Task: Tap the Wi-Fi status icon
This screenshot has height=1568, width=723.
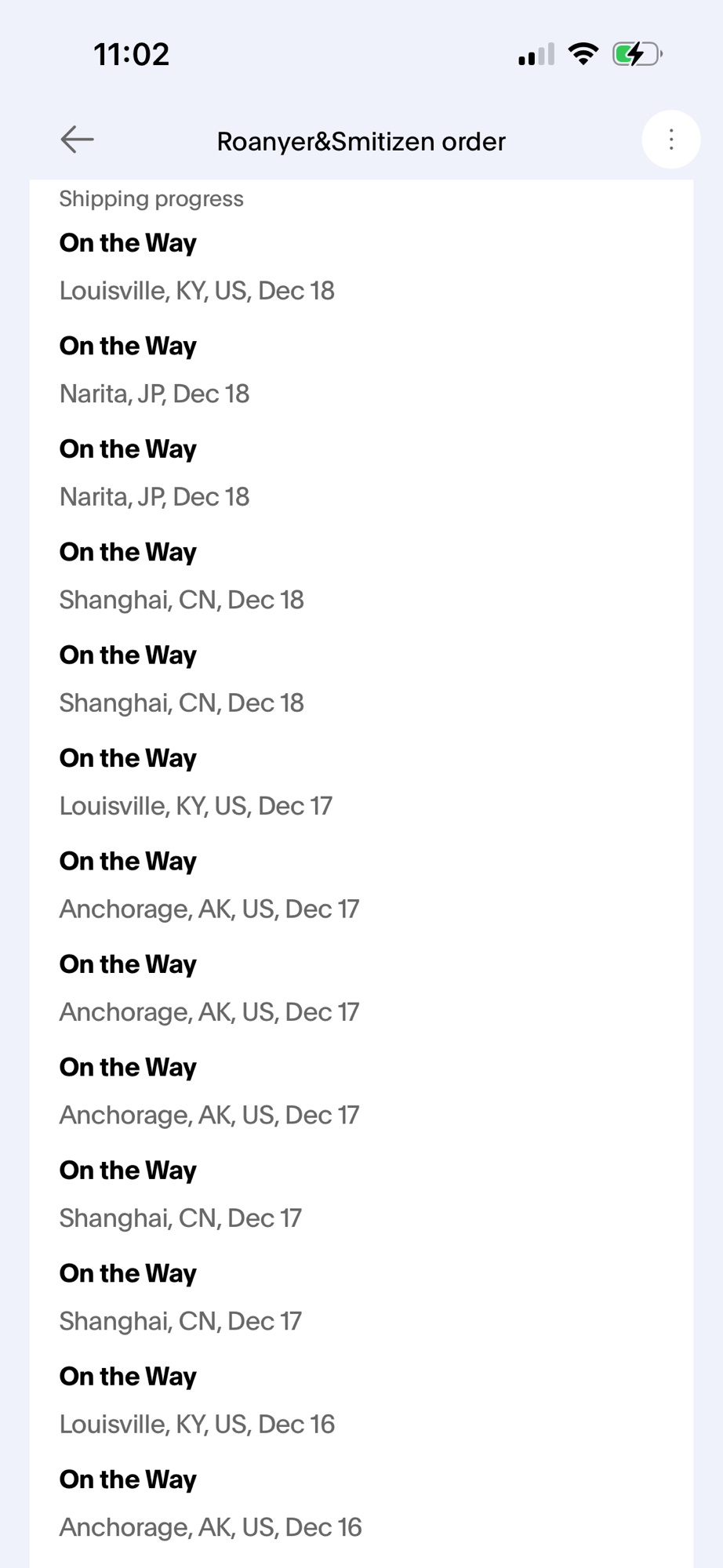Action: (x=583, y=54)
